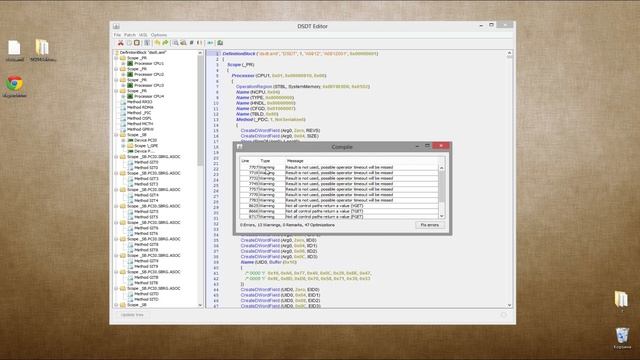This screenshot has width=640, height=360.
Task: Open the Options menu
Action: click(x=159, y=35)
